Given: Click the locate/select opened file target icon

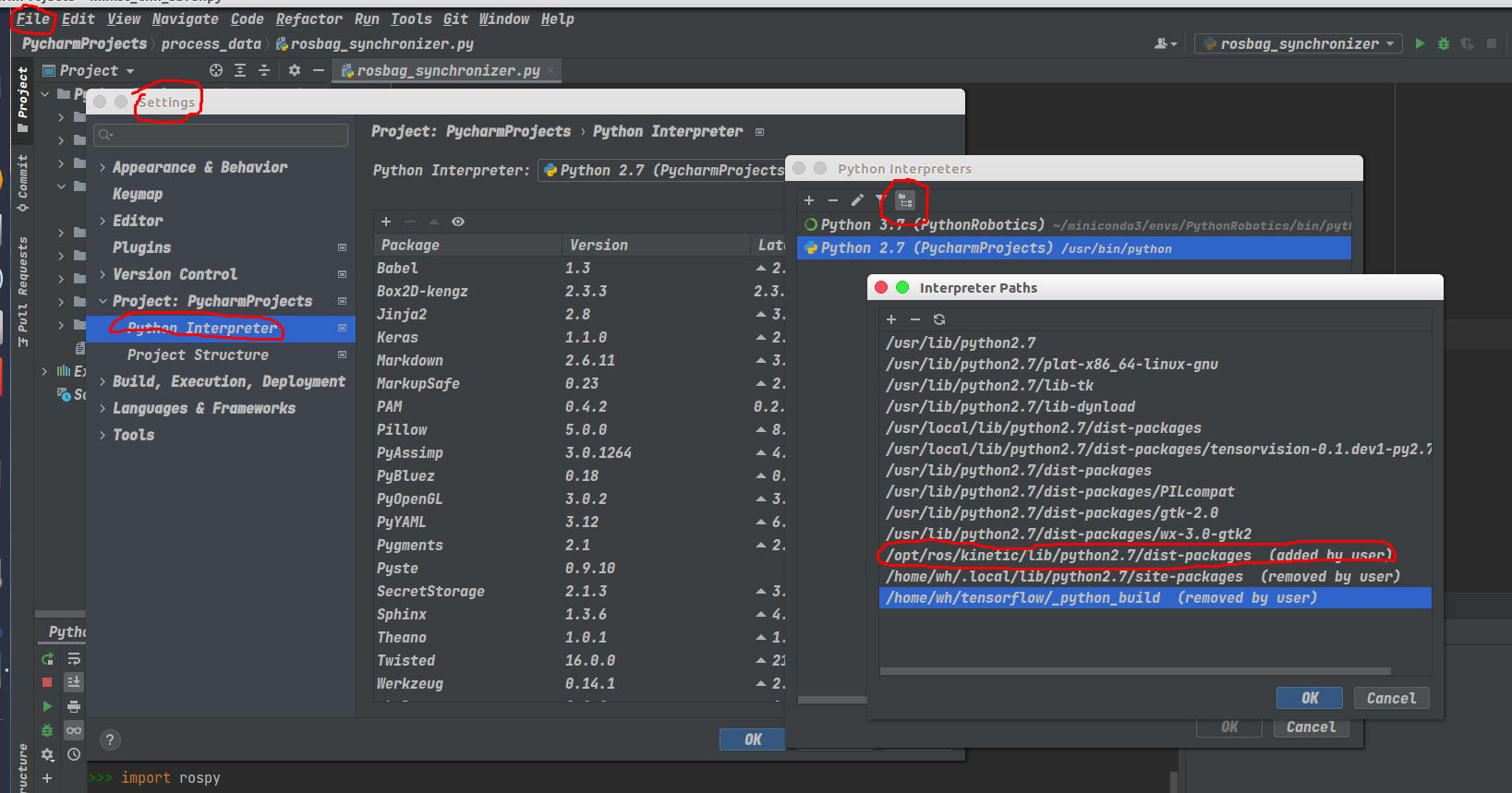Looking at the screenshot, I should (x=216, y=70).
